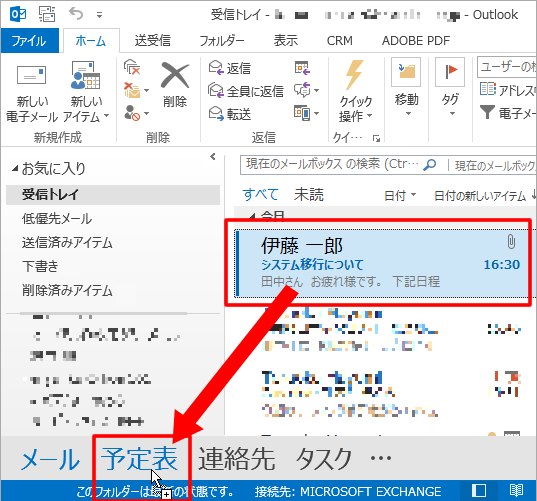This screenshot has width=537, height=501.
Task: Show only Unread (未読) messages filter
Action: coord(309,195)
